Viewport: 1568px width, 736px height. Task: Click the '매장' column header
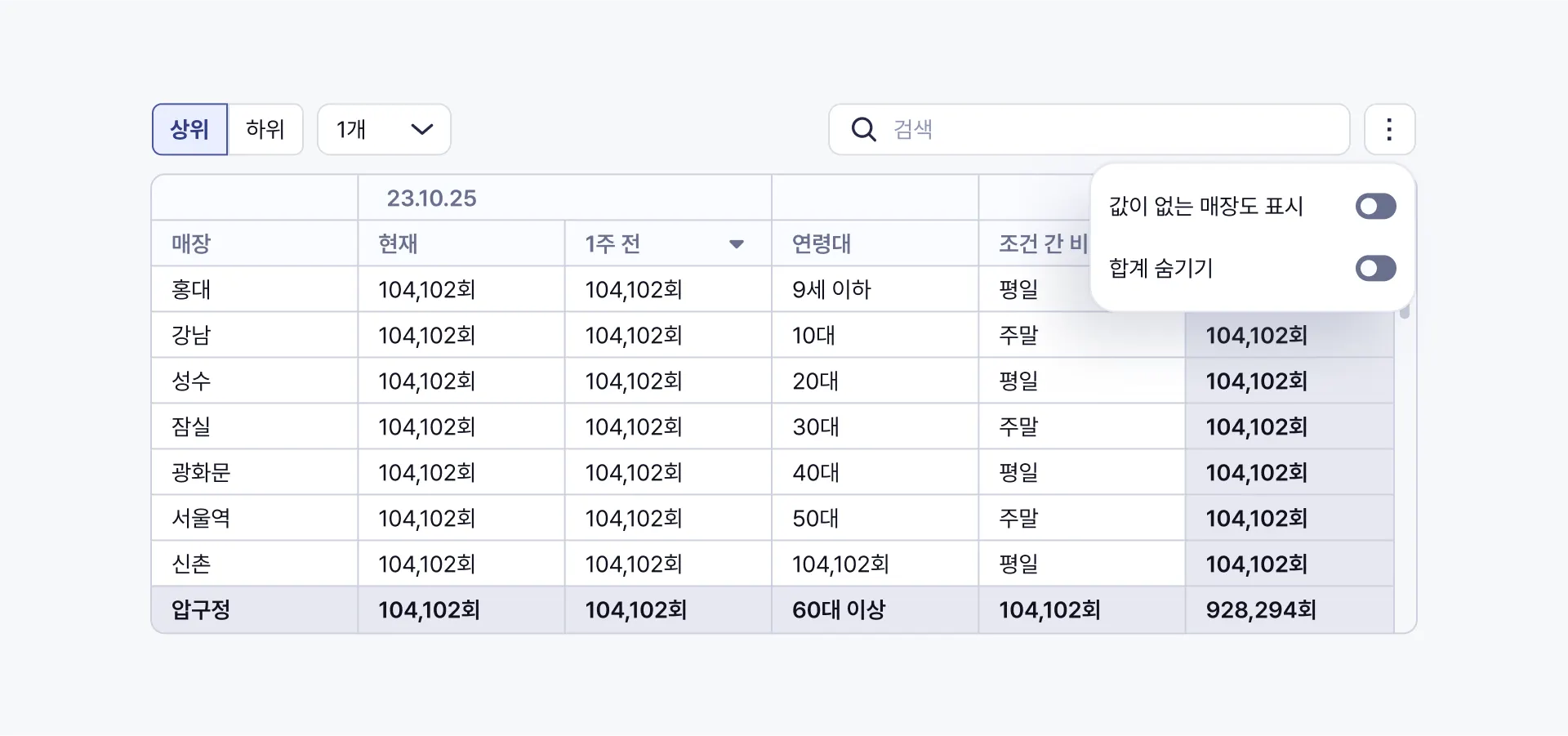tap(191, 243)
